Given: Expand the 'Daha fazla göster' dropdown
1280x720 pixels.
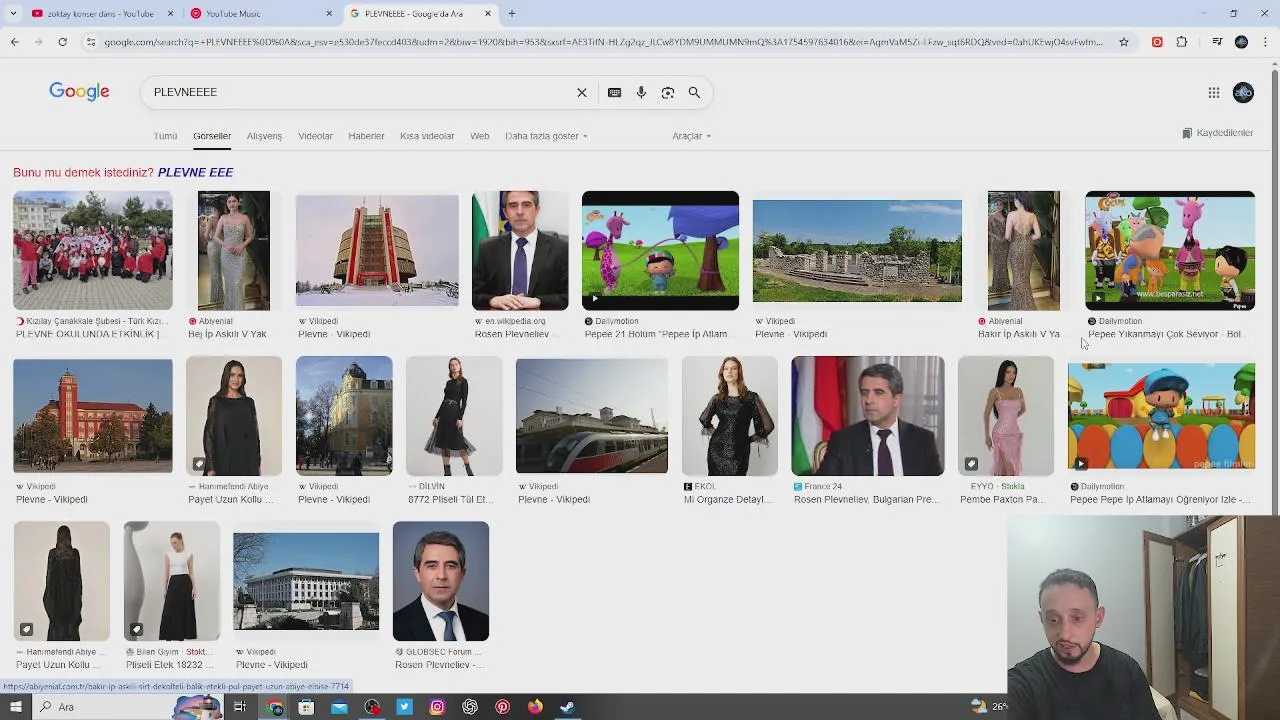Looking at the screenshot, I should click(x=546, y=136).
